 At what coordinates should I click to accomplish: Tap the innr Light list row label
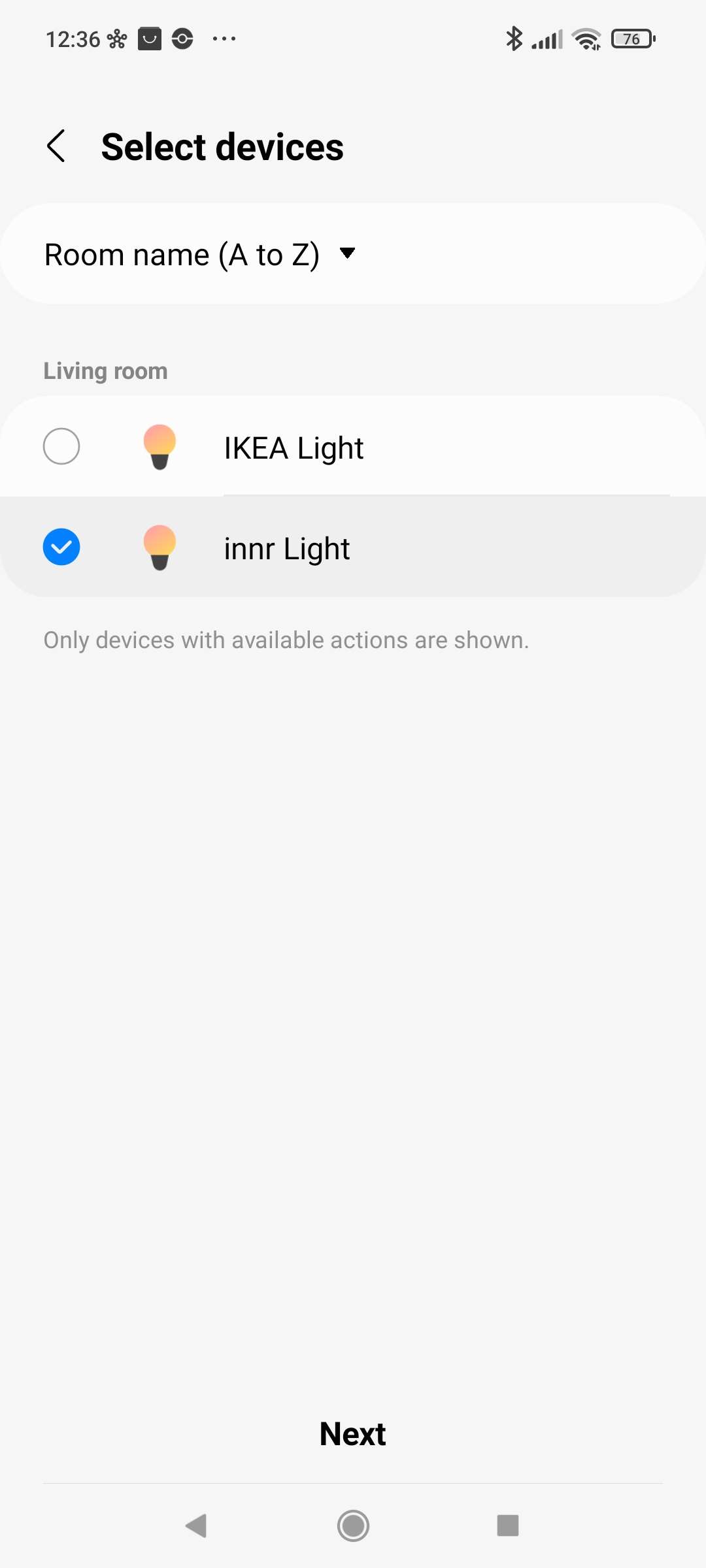287,549
